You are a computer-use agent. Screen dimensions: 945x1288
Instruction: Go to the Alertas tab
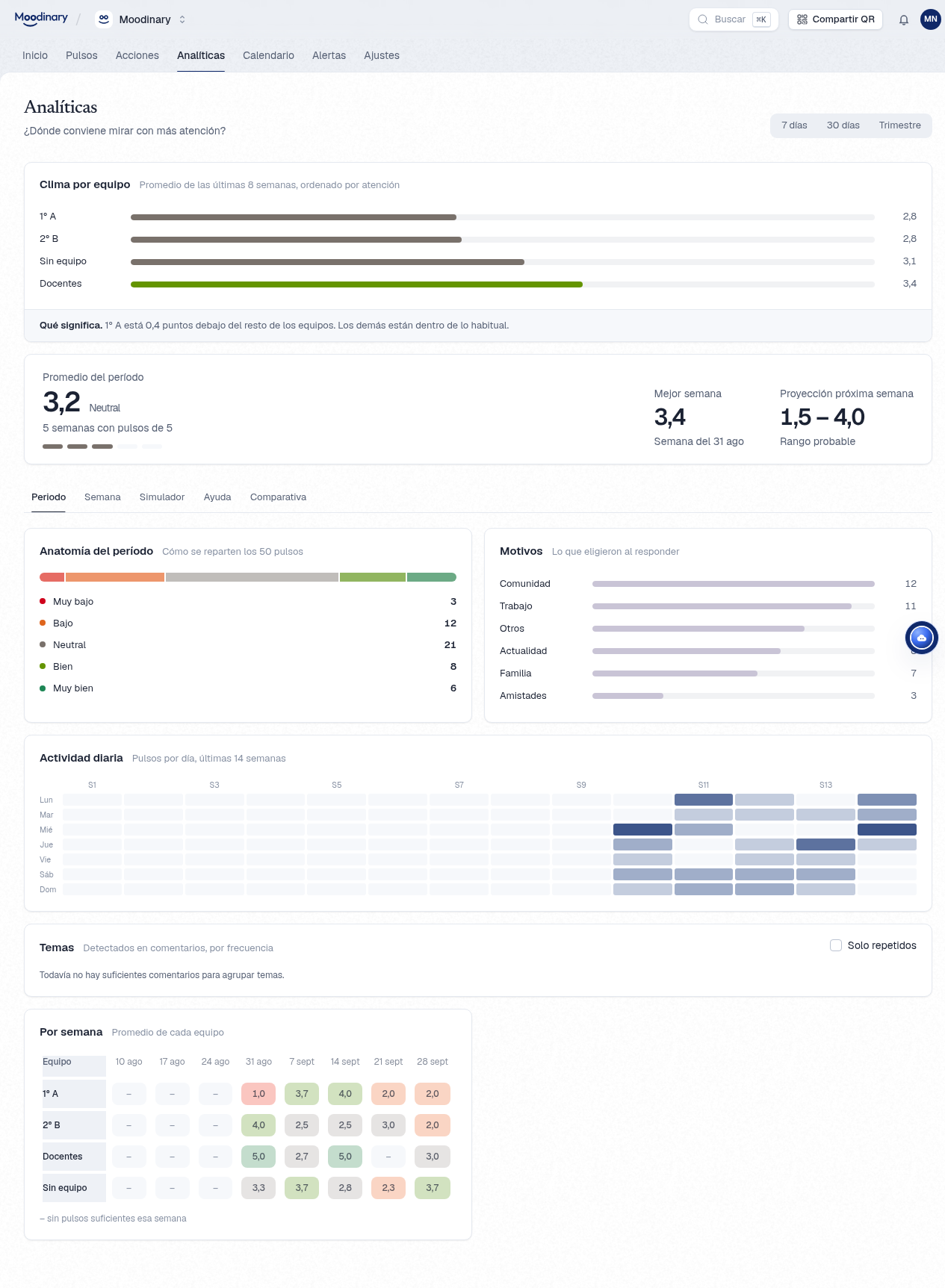[x=329, y=55]
